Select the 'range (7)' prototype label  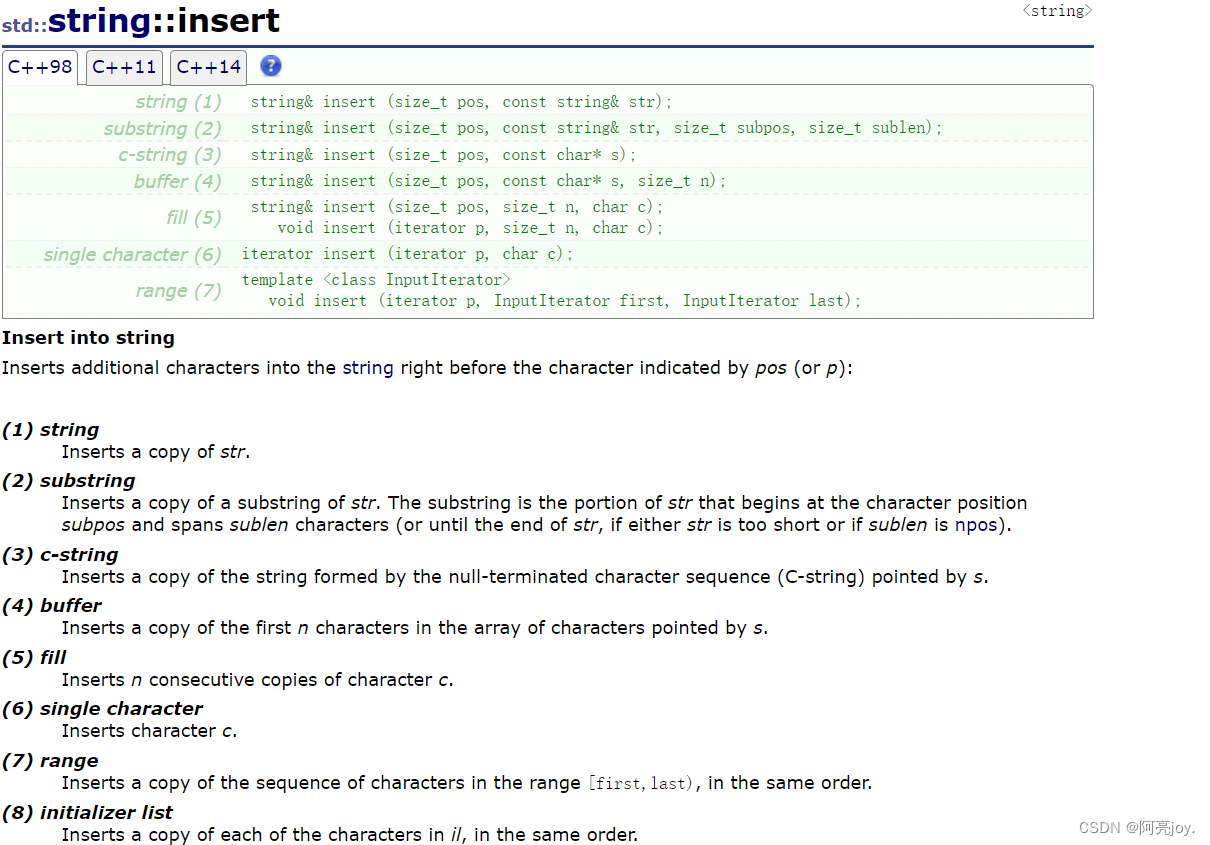coord(178,291)
